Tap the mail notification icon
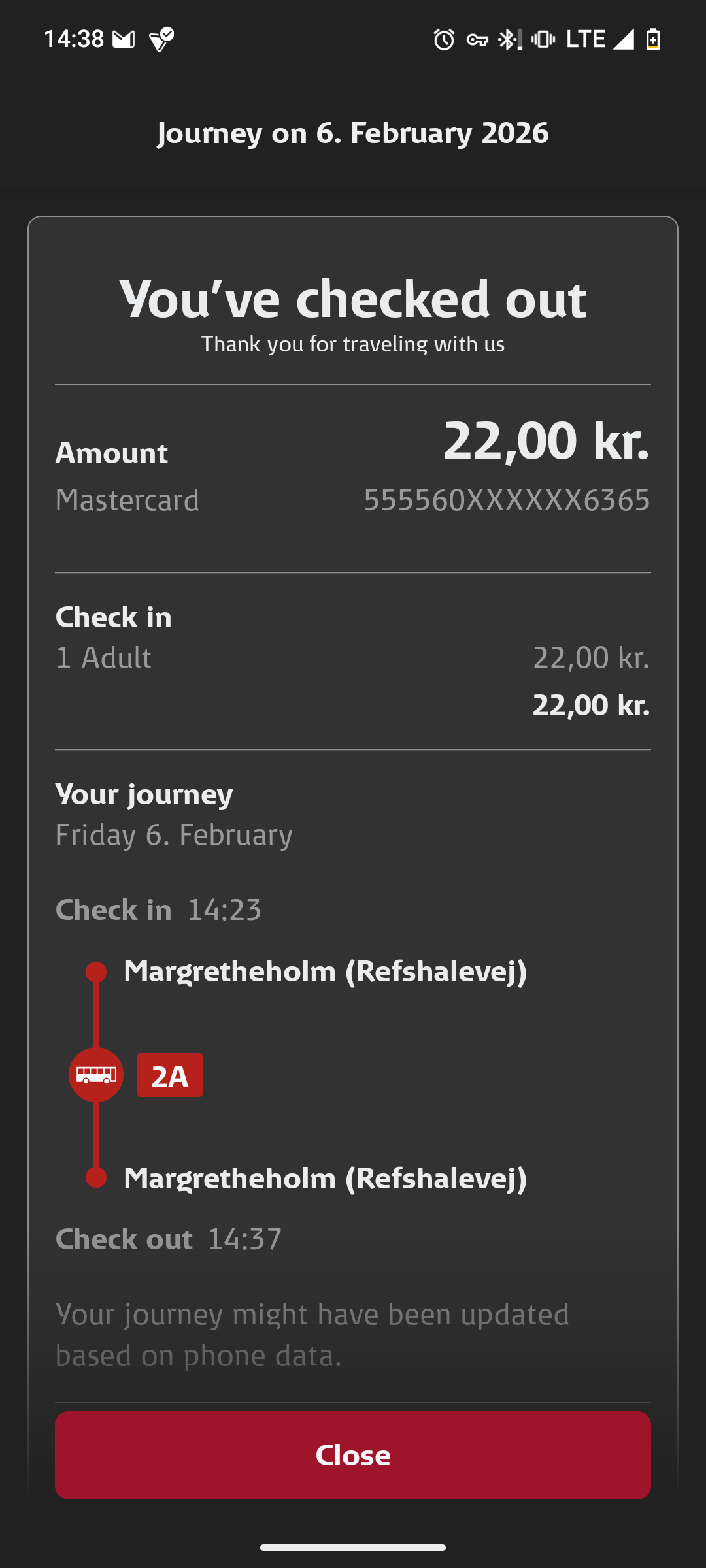Screen dimensions: 706x1568 coord(124,40)
